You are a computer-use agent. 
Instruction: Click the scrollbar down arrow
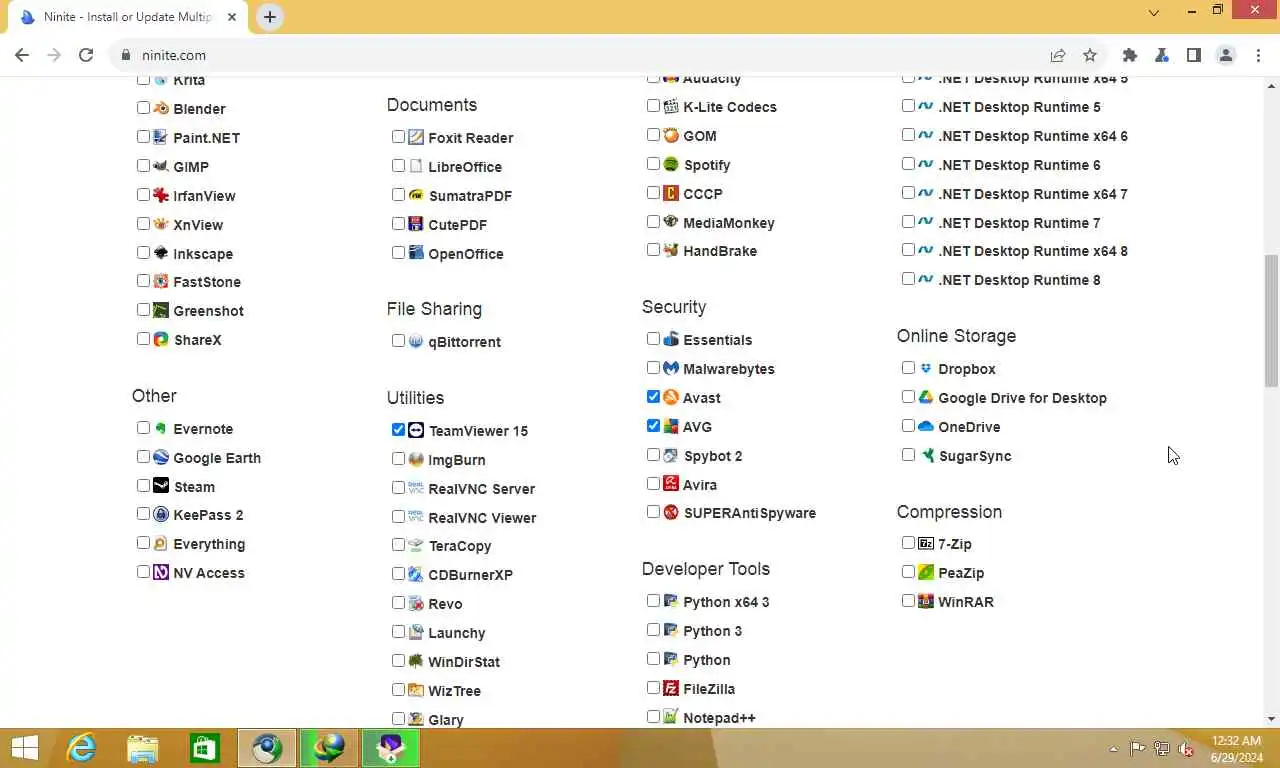[1271, 719]
